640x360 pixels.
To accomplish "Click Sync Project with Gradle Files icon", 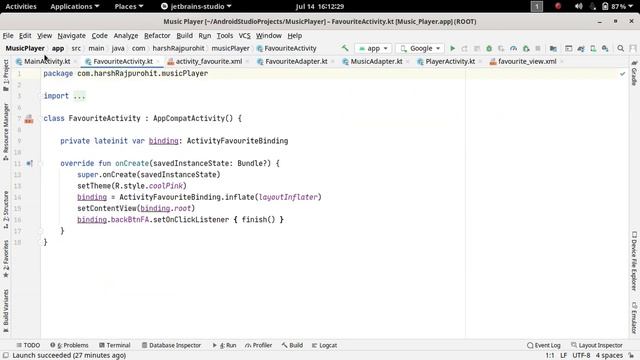I will (581, 48).
